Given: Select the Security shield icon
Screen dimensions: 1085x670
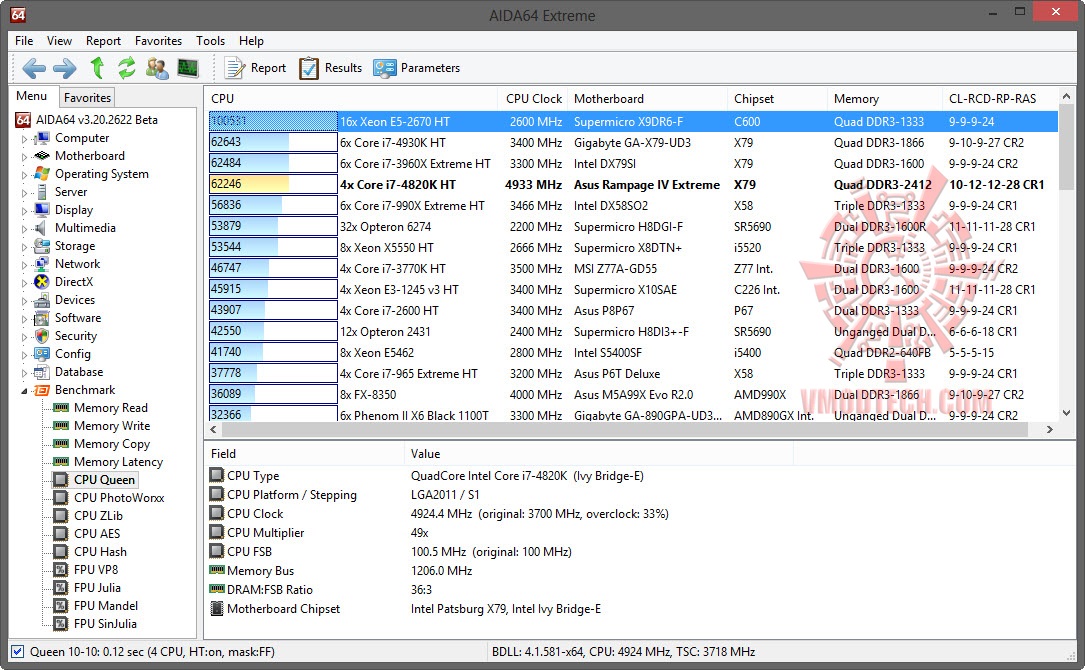Looking at the screenshot, I should [x=42, y=336].
